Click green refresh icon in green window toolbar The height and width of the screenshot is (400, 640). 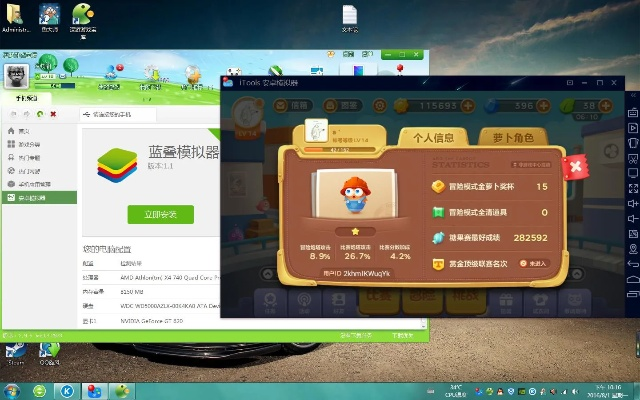pyautogui.click(x=40, y=114)
